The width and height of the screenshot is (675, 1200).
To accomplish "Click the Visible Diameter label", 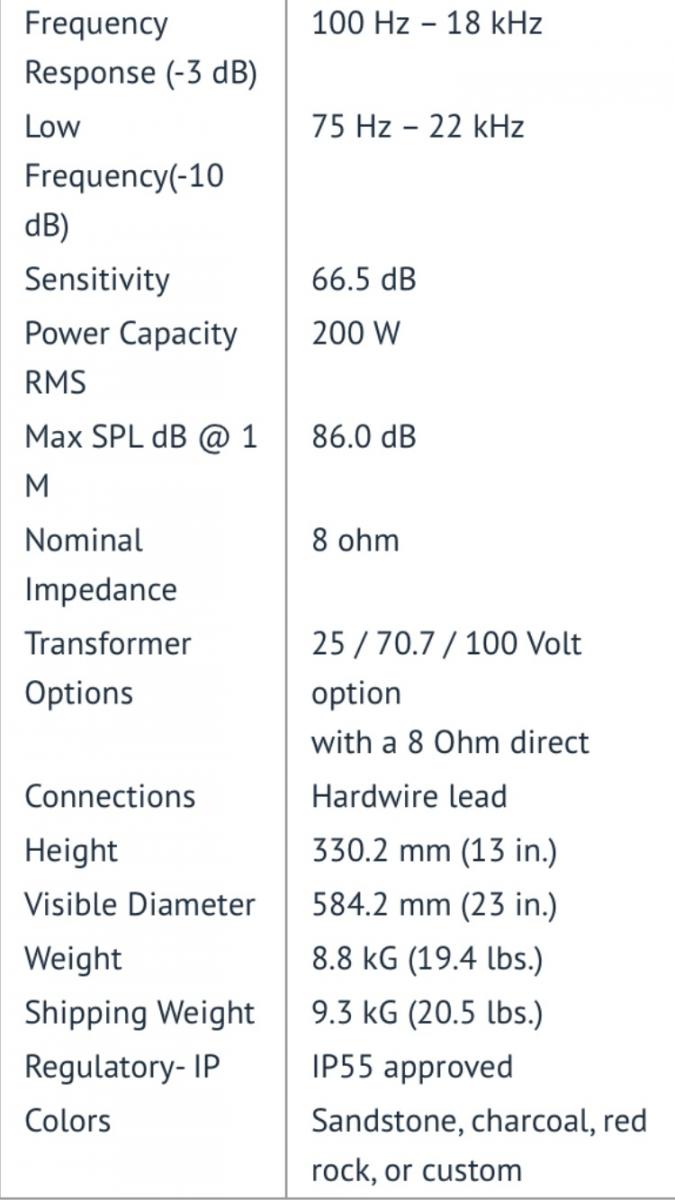I will pyautogui.click(x=140, y=905).
